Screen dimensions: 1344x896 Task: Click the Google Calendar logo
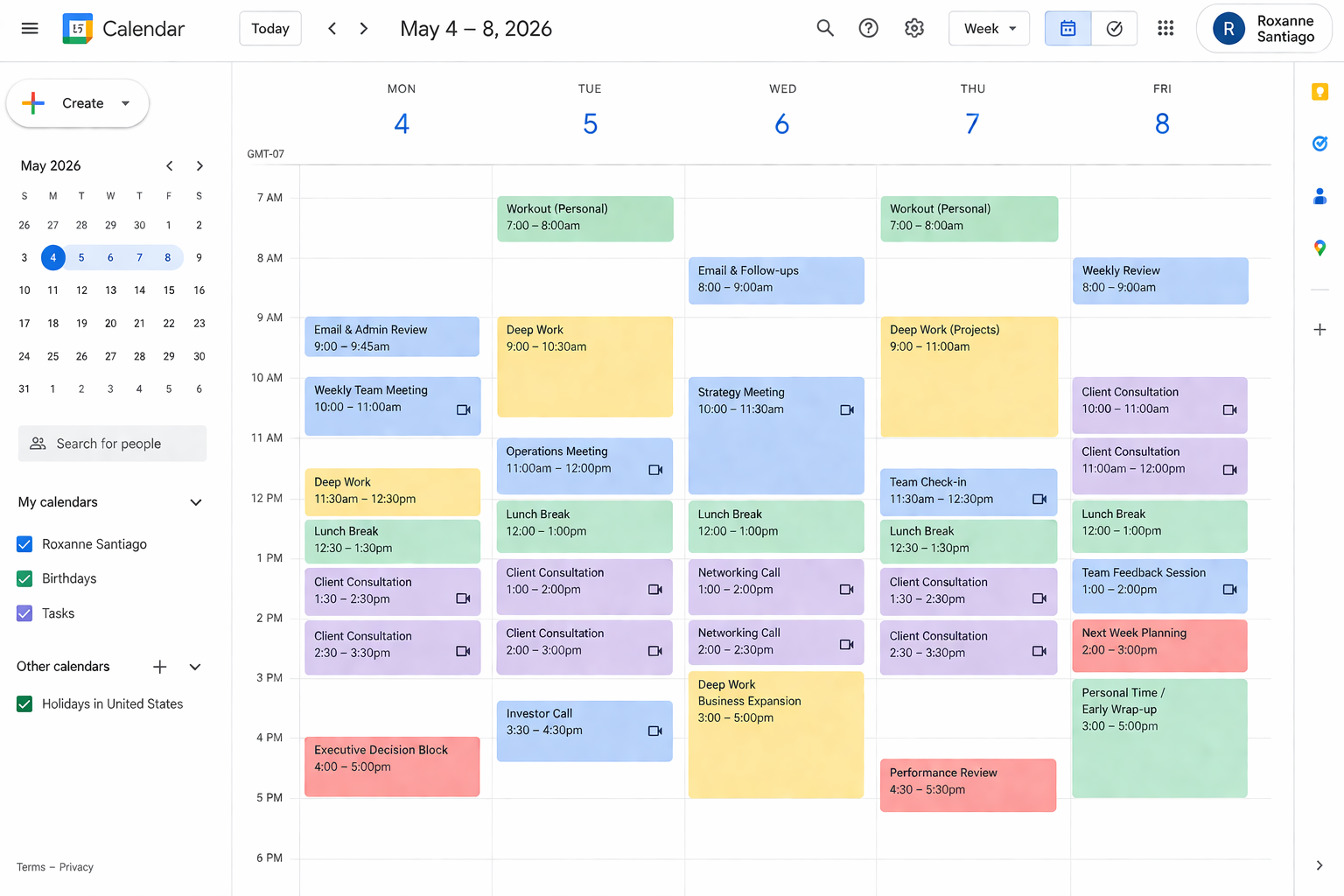78,29
